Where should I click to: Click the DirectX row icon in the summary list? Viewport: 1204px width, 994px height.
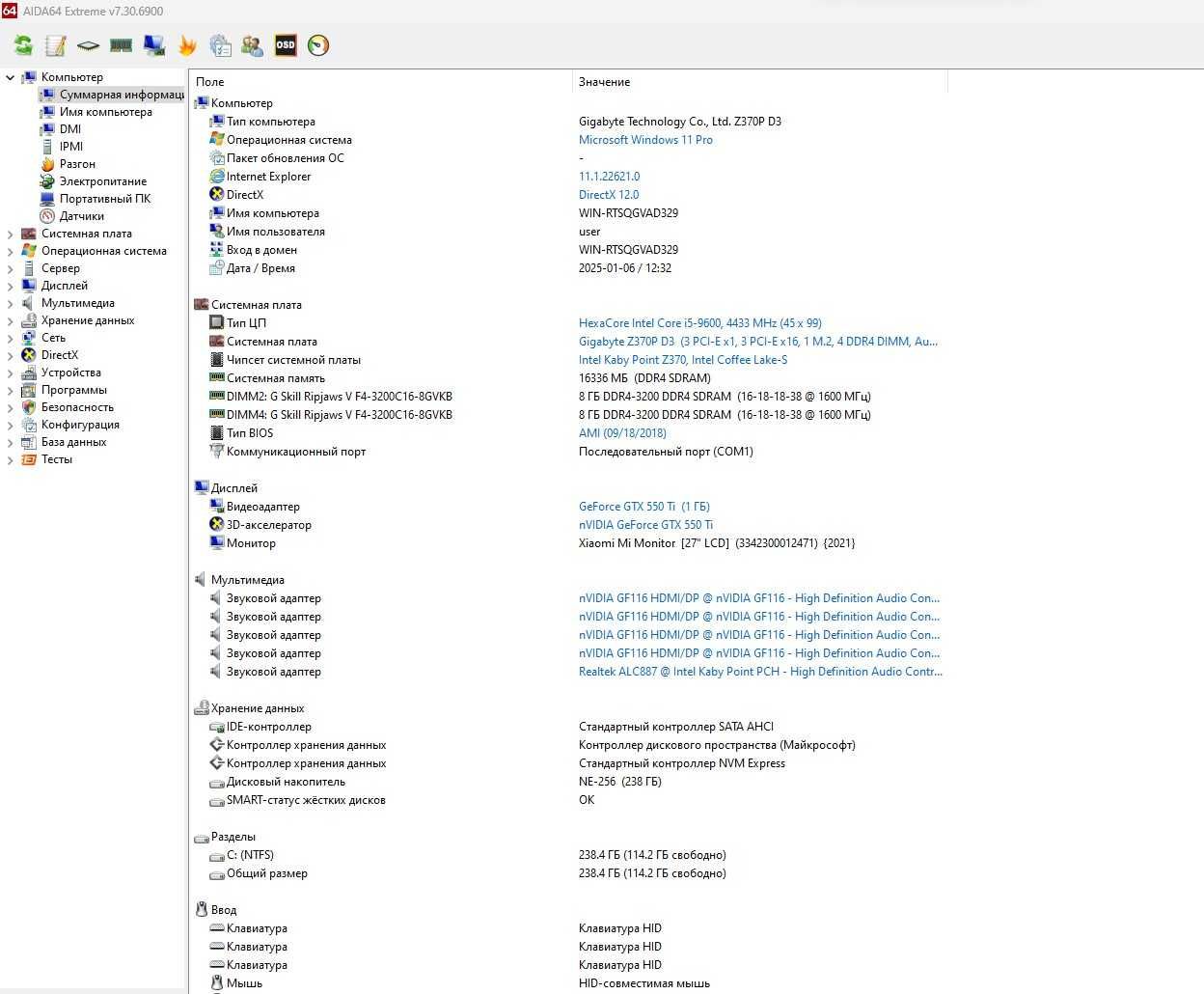(217, 195)
